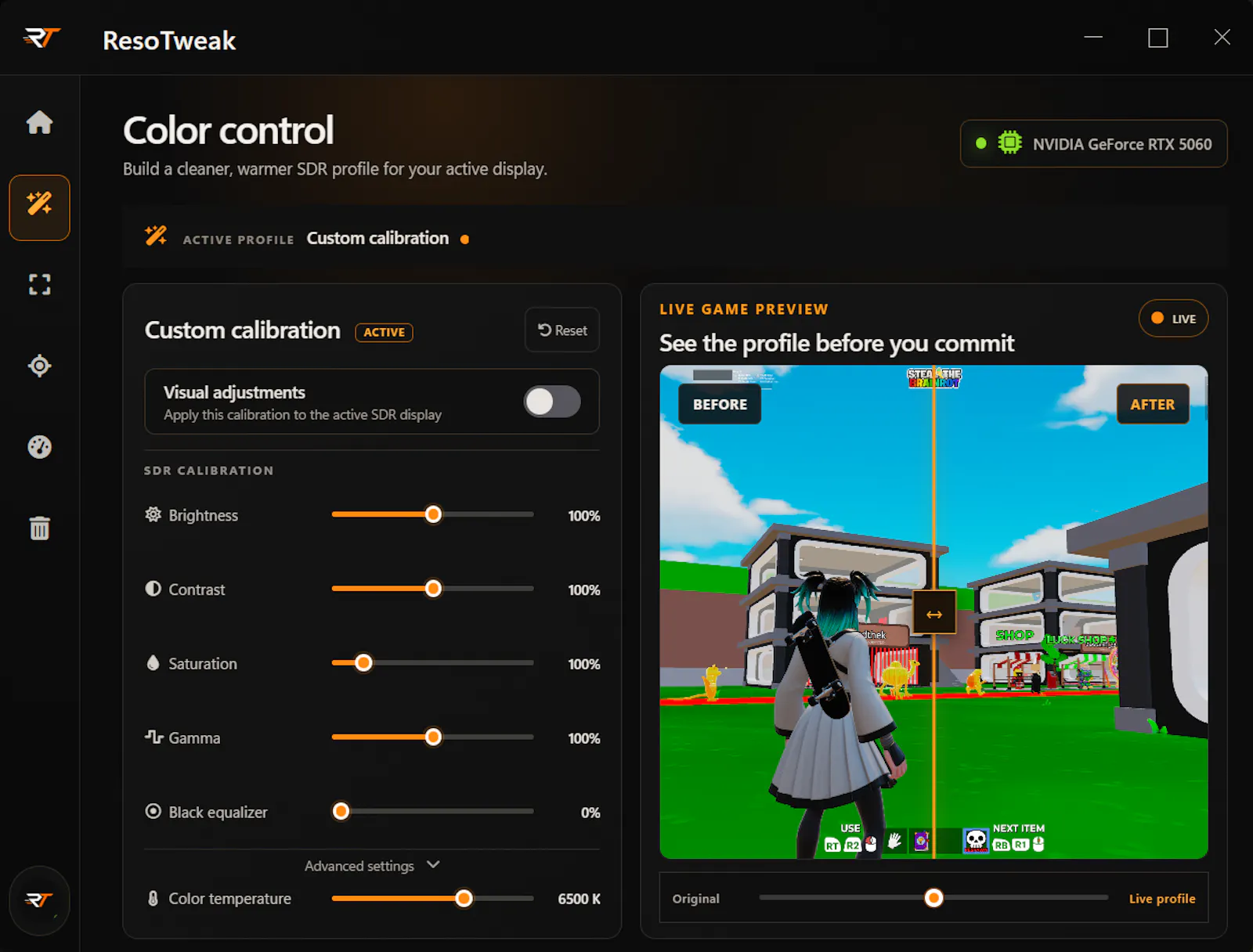Click the Saturation 100% value
Screen dimensions: 1253x952
coord(584,665)
